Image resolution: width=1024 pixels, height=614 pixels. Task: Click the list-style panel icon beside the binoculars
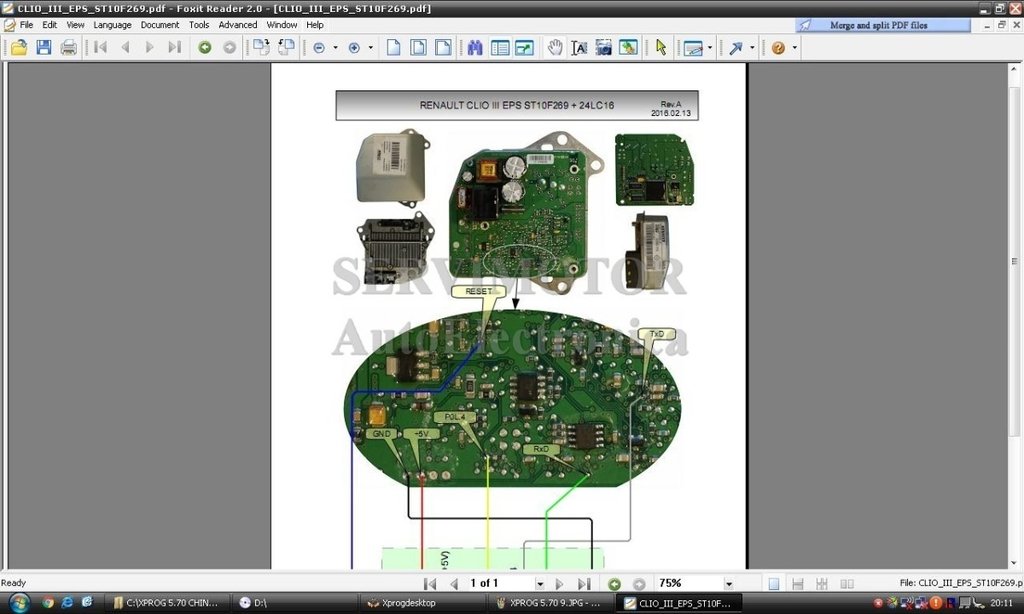pyautogui.click(x=500, y=48)
